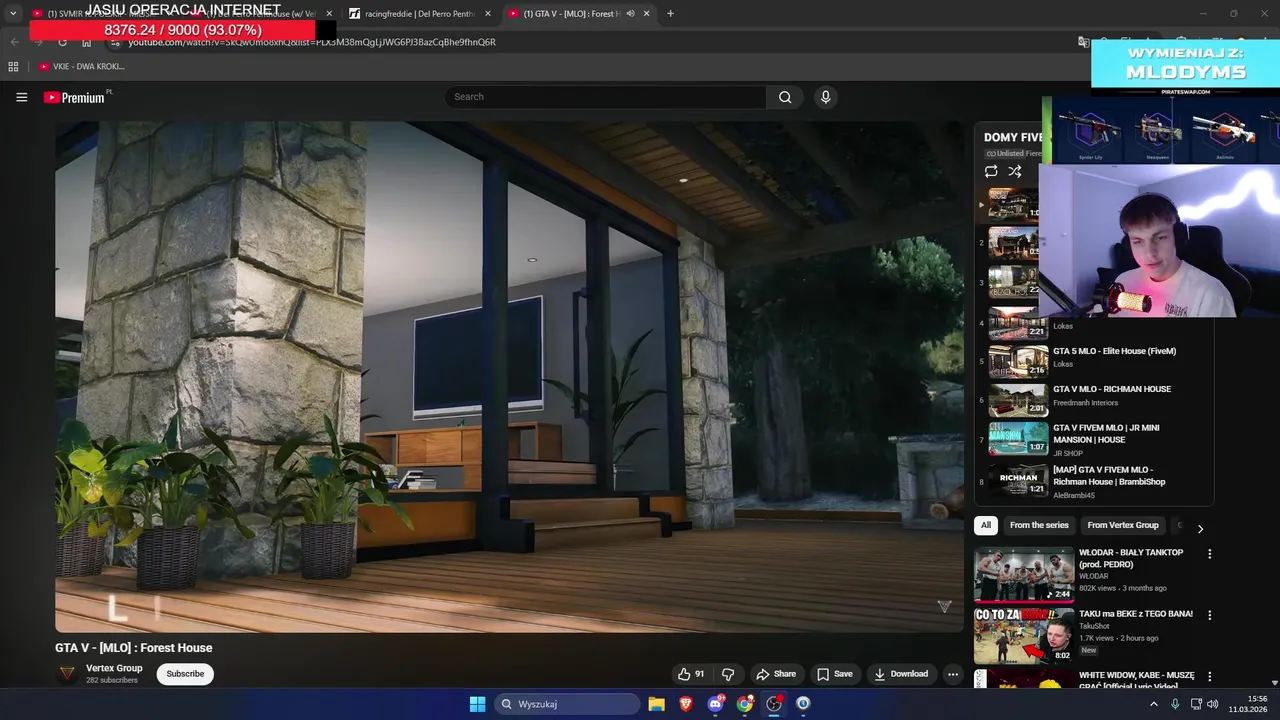The image size is (1280, 720).
Task: Click the Wyszukaj taskbar search box
Action: pos(567,704)
